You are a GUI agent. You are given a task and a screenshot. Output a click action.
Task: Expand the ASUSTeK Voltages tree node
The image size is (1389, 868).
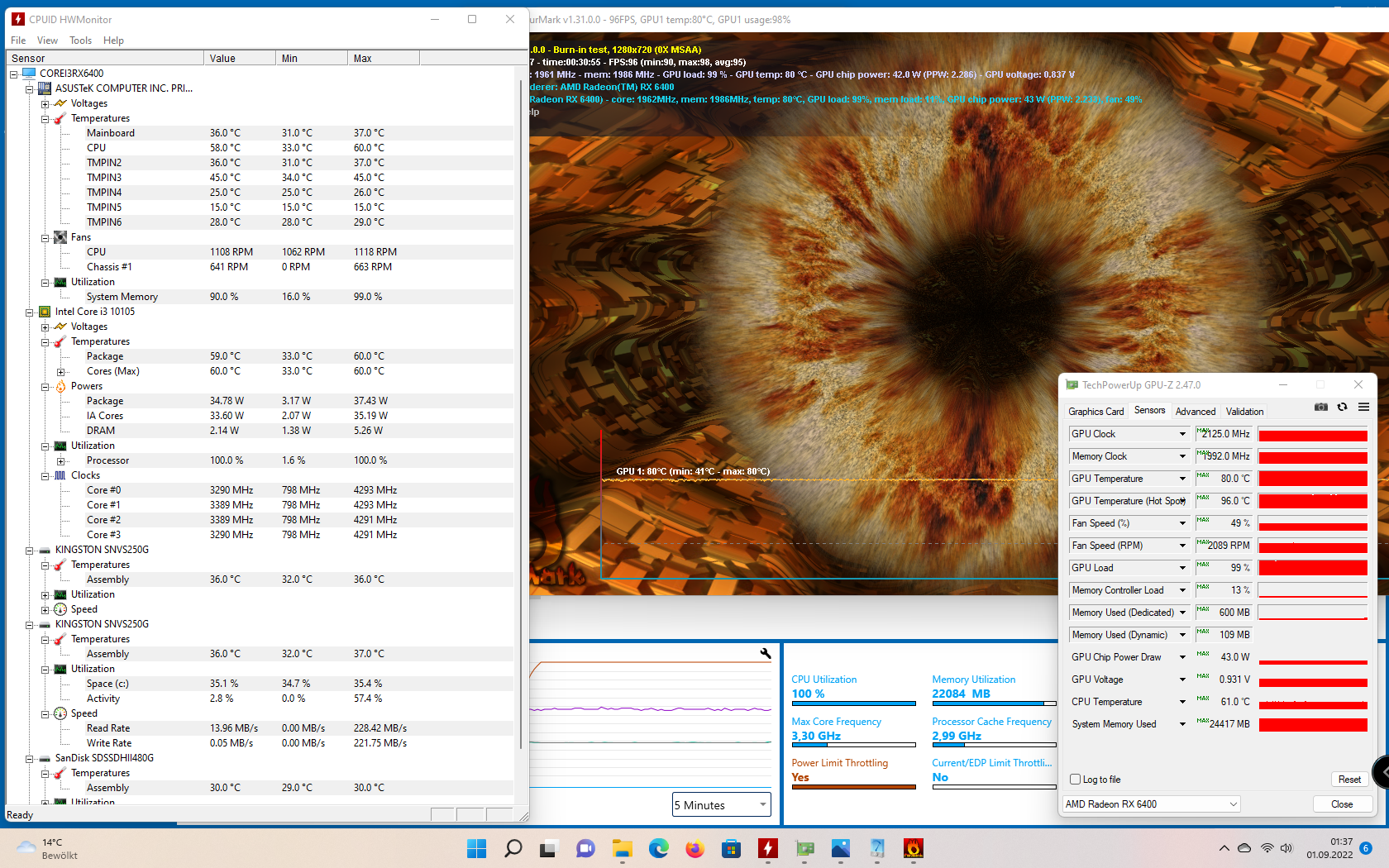[45, 104]
